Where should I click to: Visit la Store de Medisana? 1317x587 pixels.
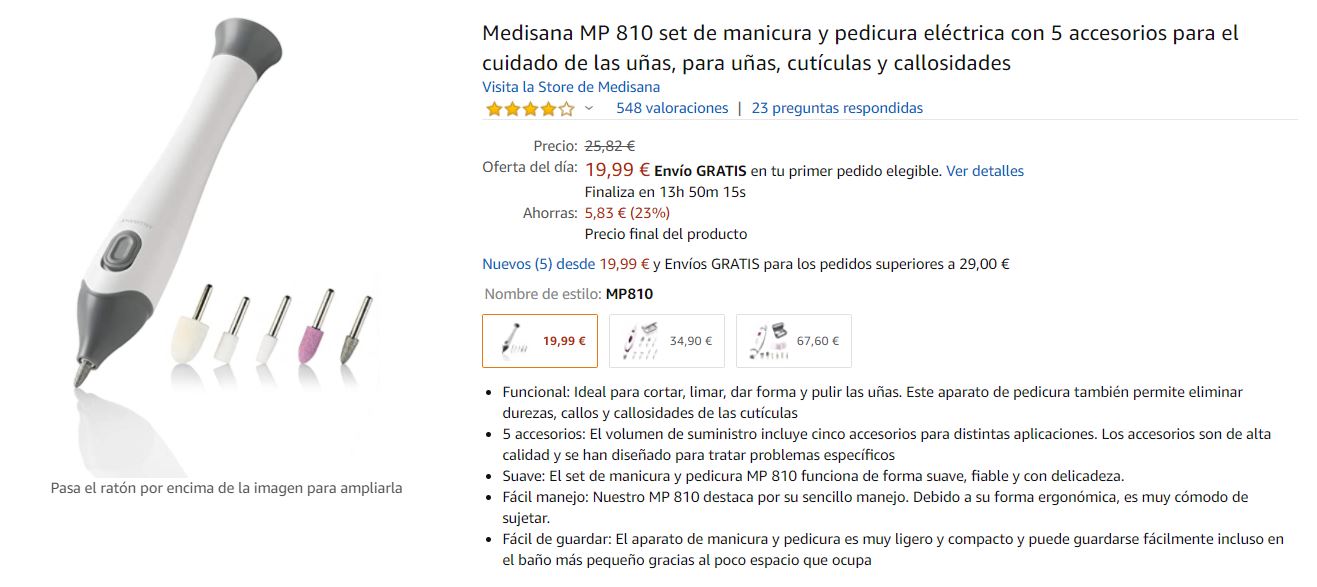571,87
